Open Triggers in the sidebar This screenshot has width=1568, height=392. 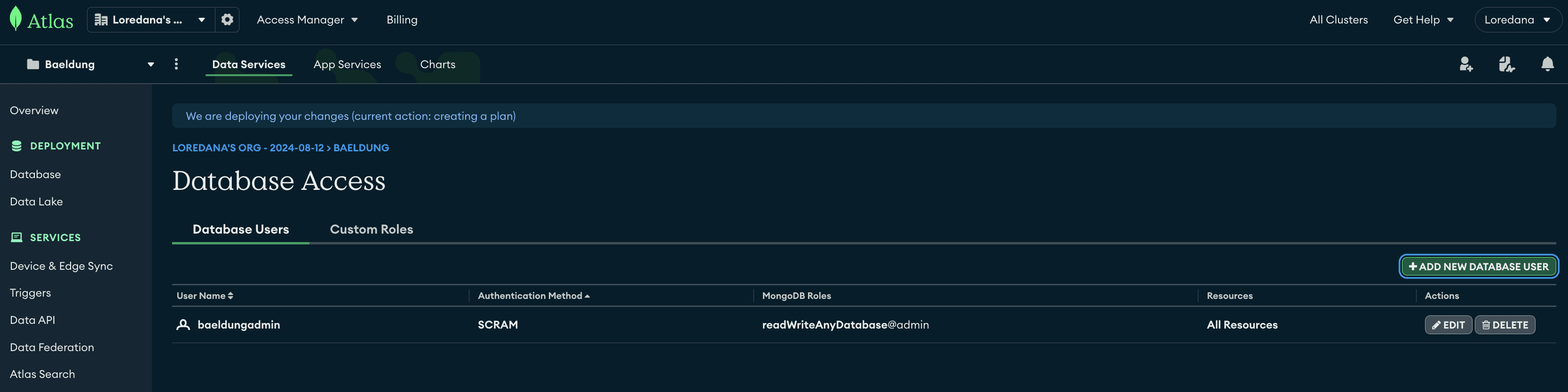coord(31,293)
